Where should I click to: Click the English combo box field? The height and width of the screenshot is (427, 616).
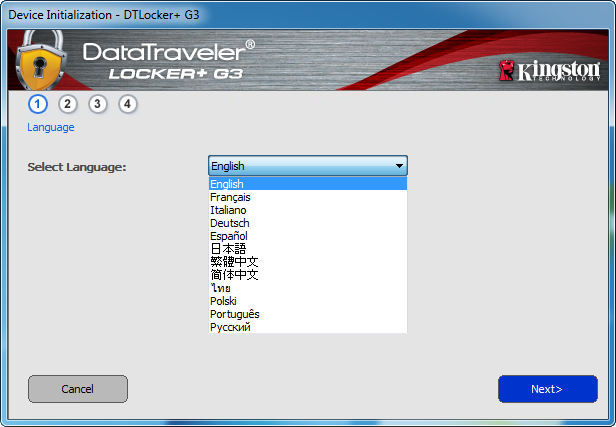click(x=308, y=166)
